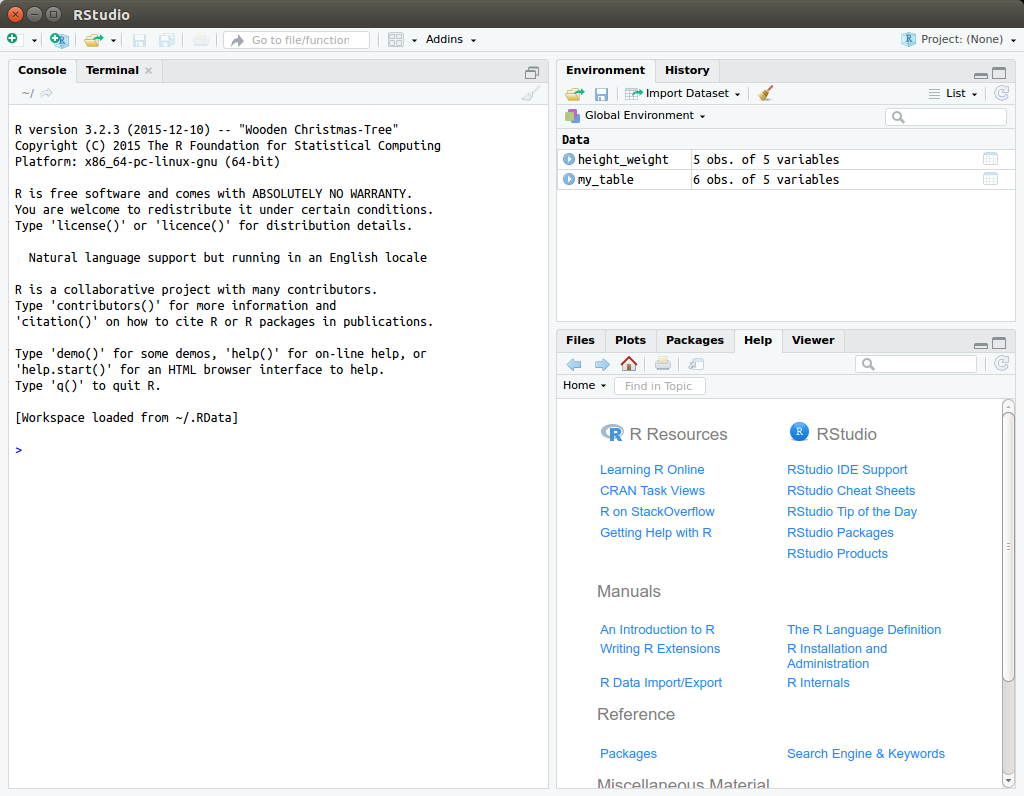The width and height of the screenshot is (1024, 796).
Task: Print the help topic via printer icon
Action: click(662, 364)
